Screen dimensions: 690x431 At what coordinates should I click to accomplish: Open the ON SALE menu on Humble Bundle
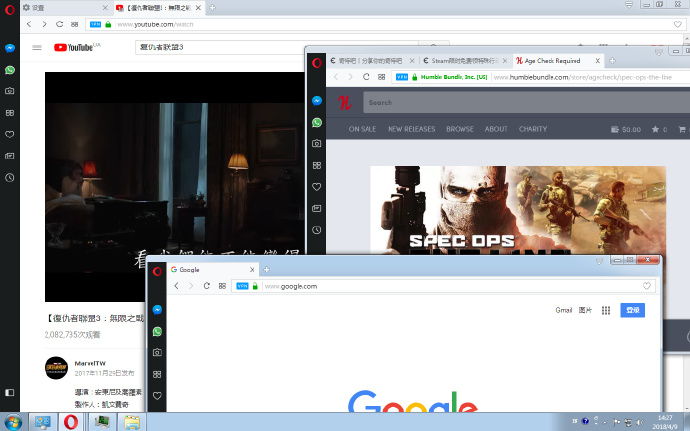point(361,129)
